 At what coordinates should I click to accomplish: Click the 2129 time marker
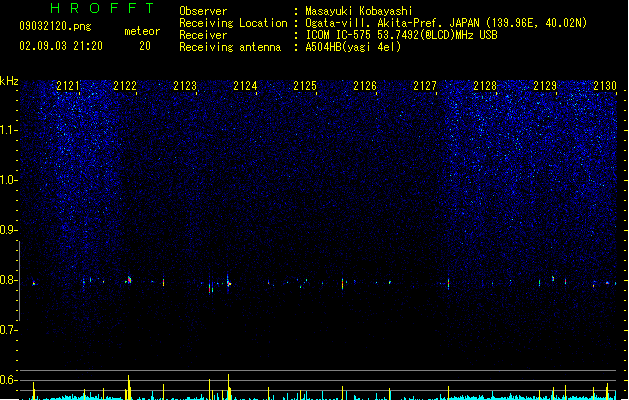click(545, 86)
